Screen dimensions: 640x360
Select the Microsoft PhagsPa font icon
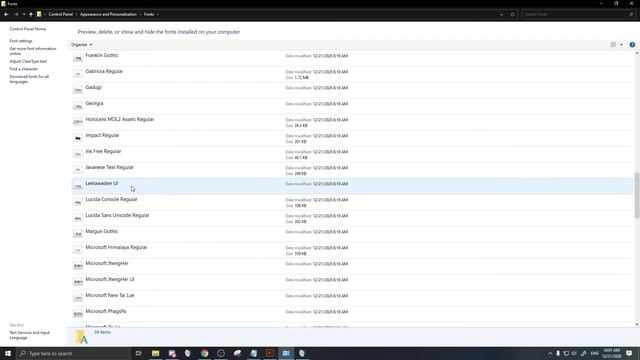click(x=78, y=314)
